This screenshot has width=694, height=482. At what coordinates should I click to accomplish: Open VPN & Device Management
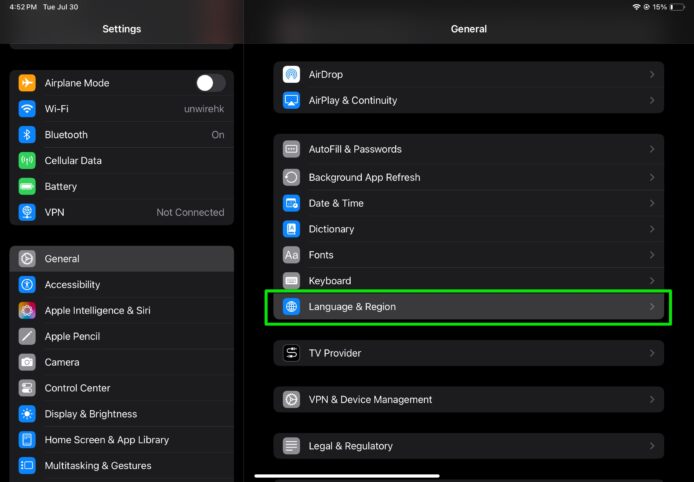[x=370, y=400]
